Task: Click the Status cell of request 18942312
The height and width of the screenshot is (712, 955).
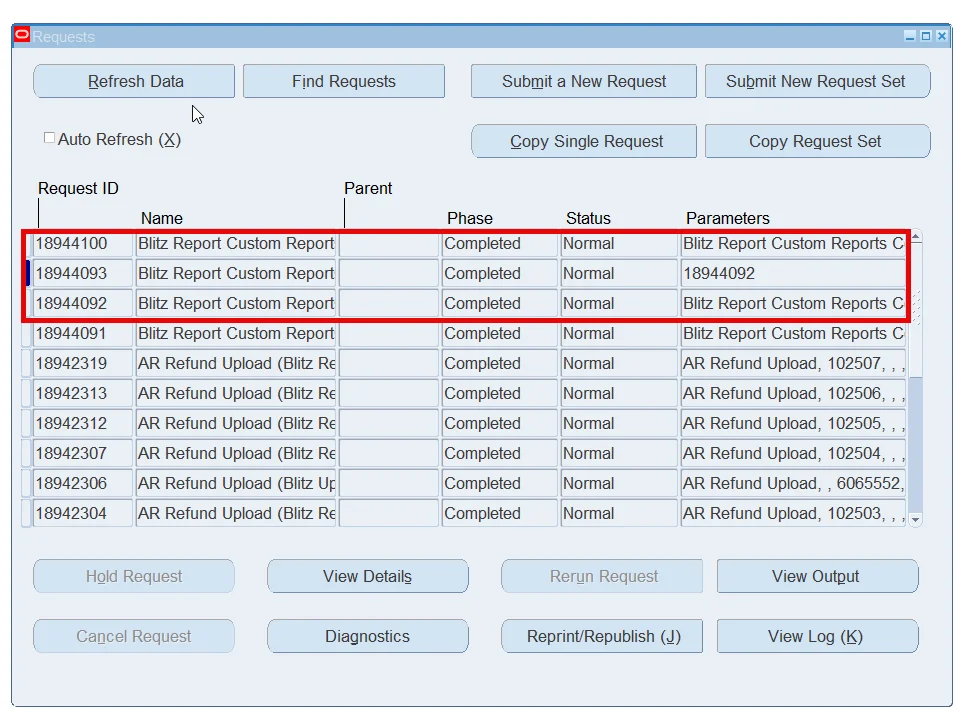Action: click(x=619, y=423)
